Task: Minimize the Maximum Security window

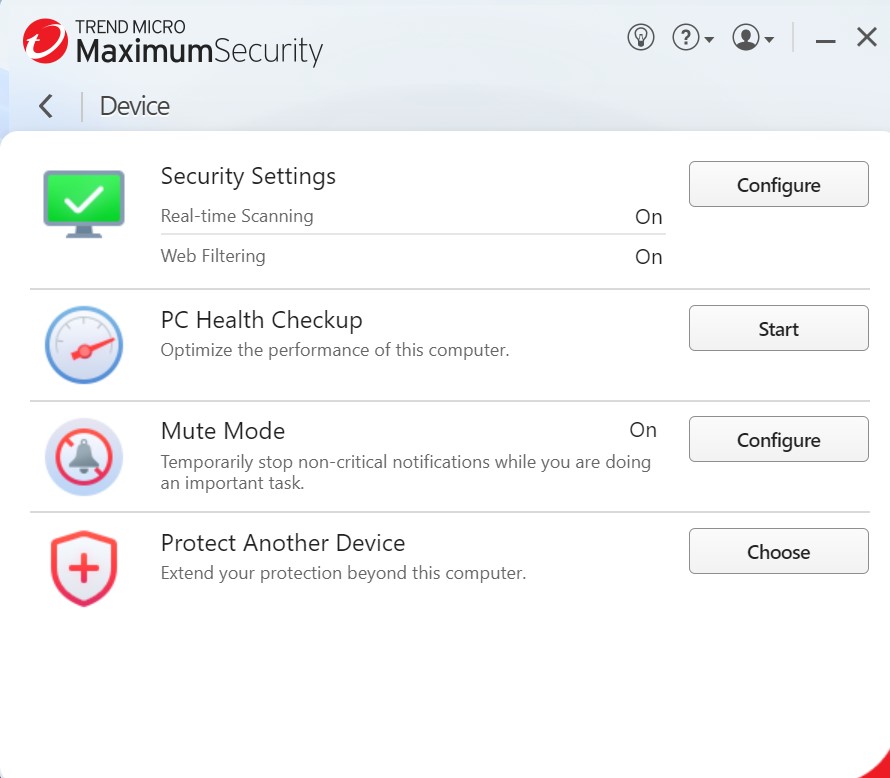Action: coord(825,40)
